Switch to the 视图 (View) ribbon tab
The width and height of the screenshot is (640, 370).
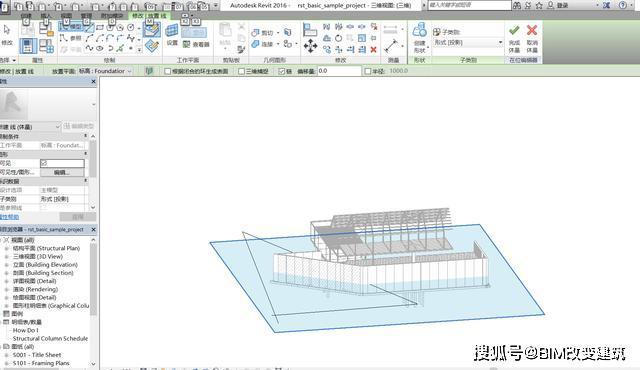click(x=66, y=16)
